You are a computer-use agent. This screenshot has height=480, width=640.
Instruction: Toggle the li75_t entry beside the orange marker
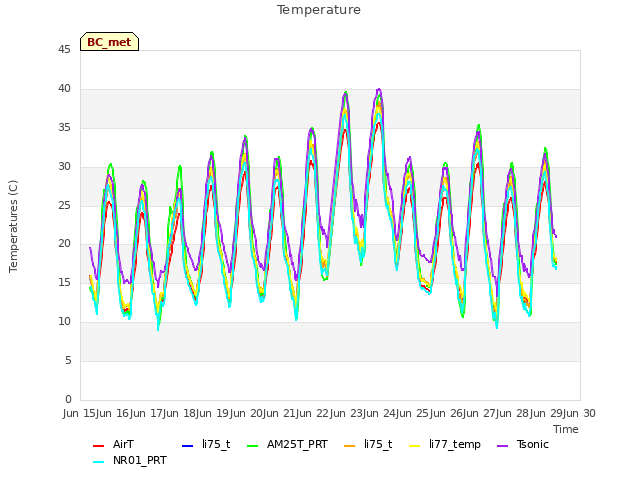point(378,444)
